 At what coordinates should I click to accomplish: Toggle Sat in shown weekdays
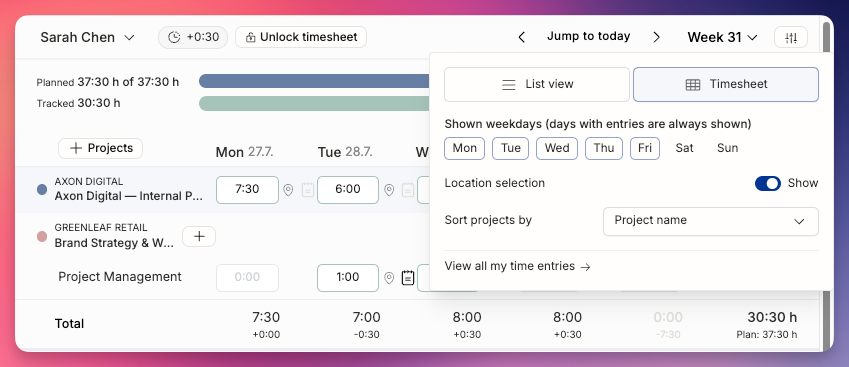(x=684, y=148)
